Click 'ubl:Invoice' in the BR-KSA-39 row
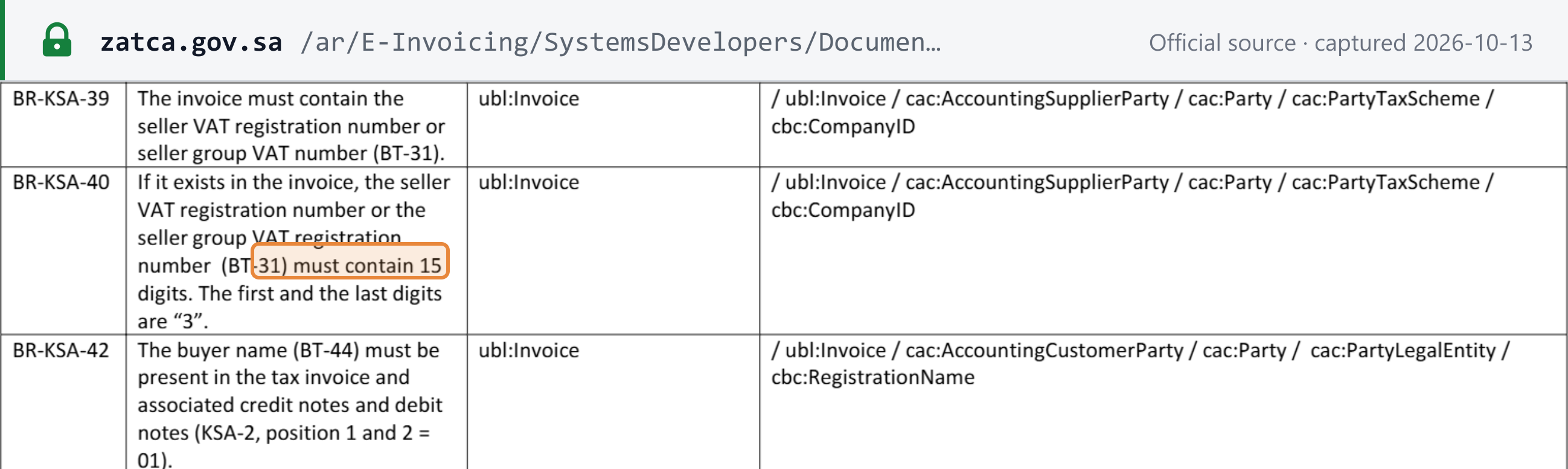This screenshot has width=1568, height=469. 528,98
